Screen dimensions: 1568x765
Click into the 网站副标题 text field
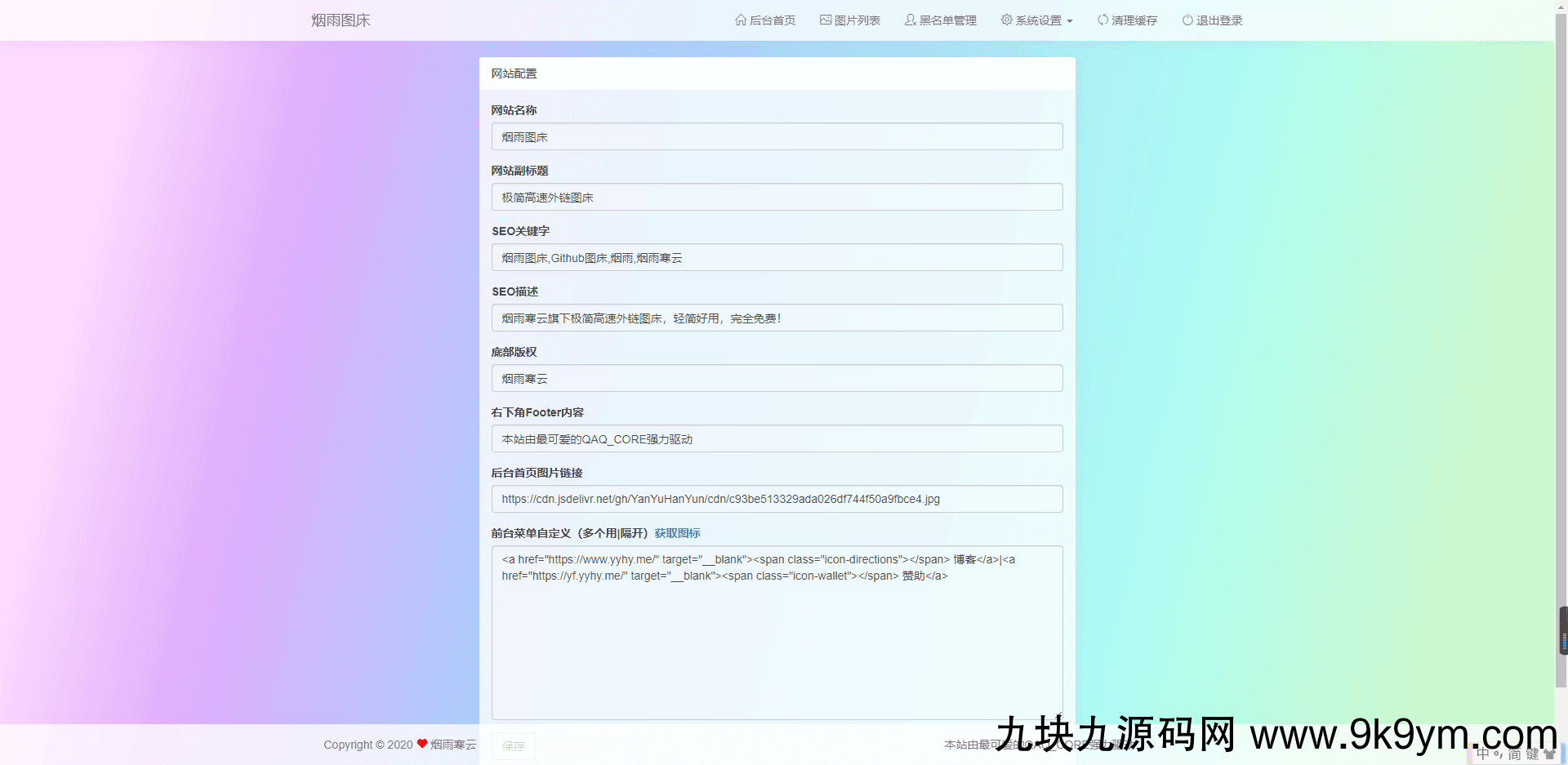777,198
